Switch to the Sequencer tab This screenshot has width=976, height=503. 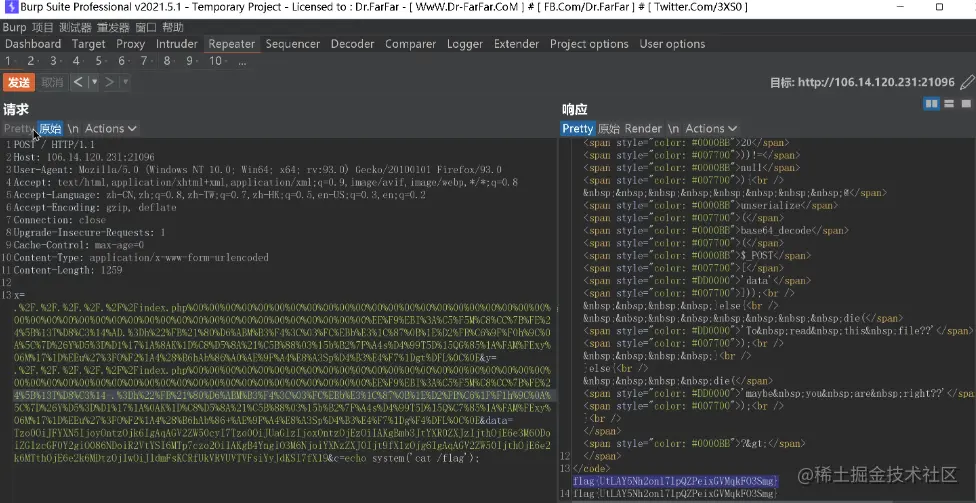point(293,44)
